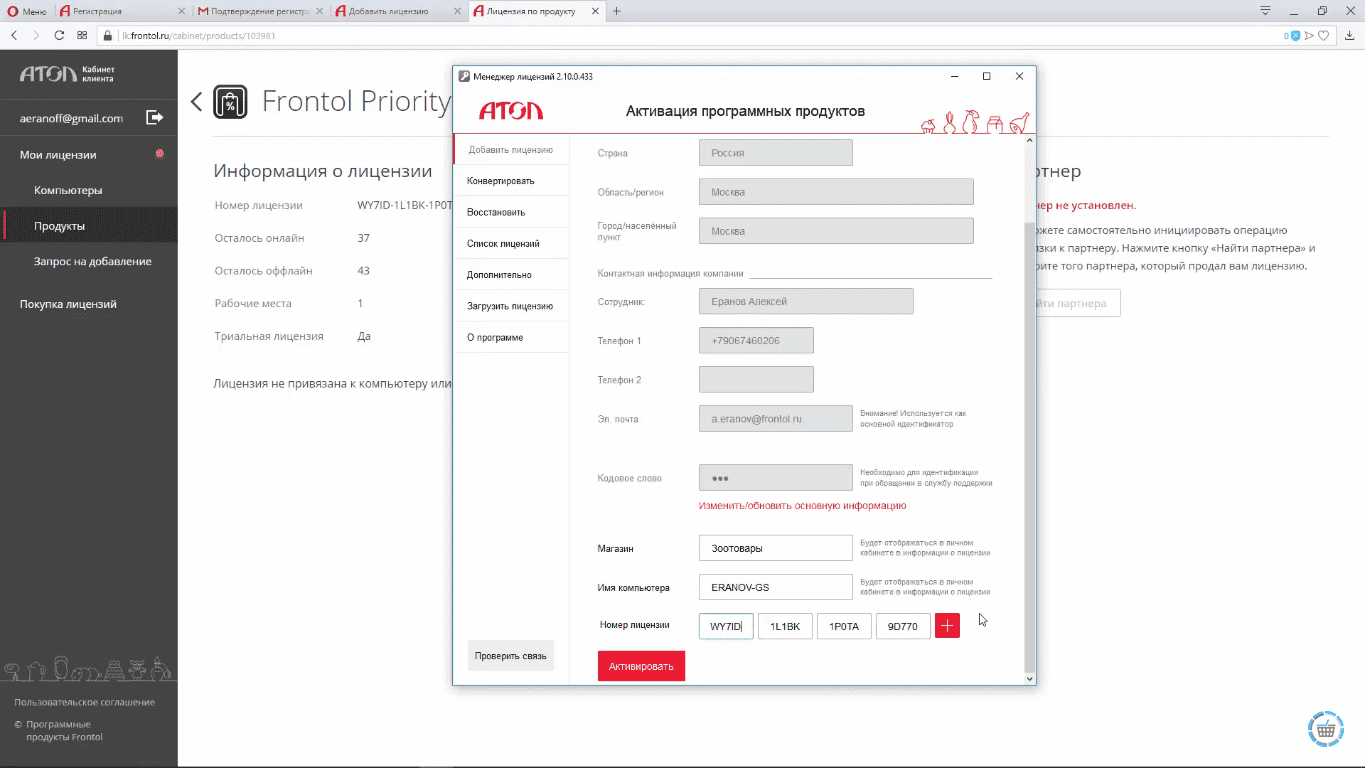
Task: Click the red Активировать button
Action: coord(641,666)
